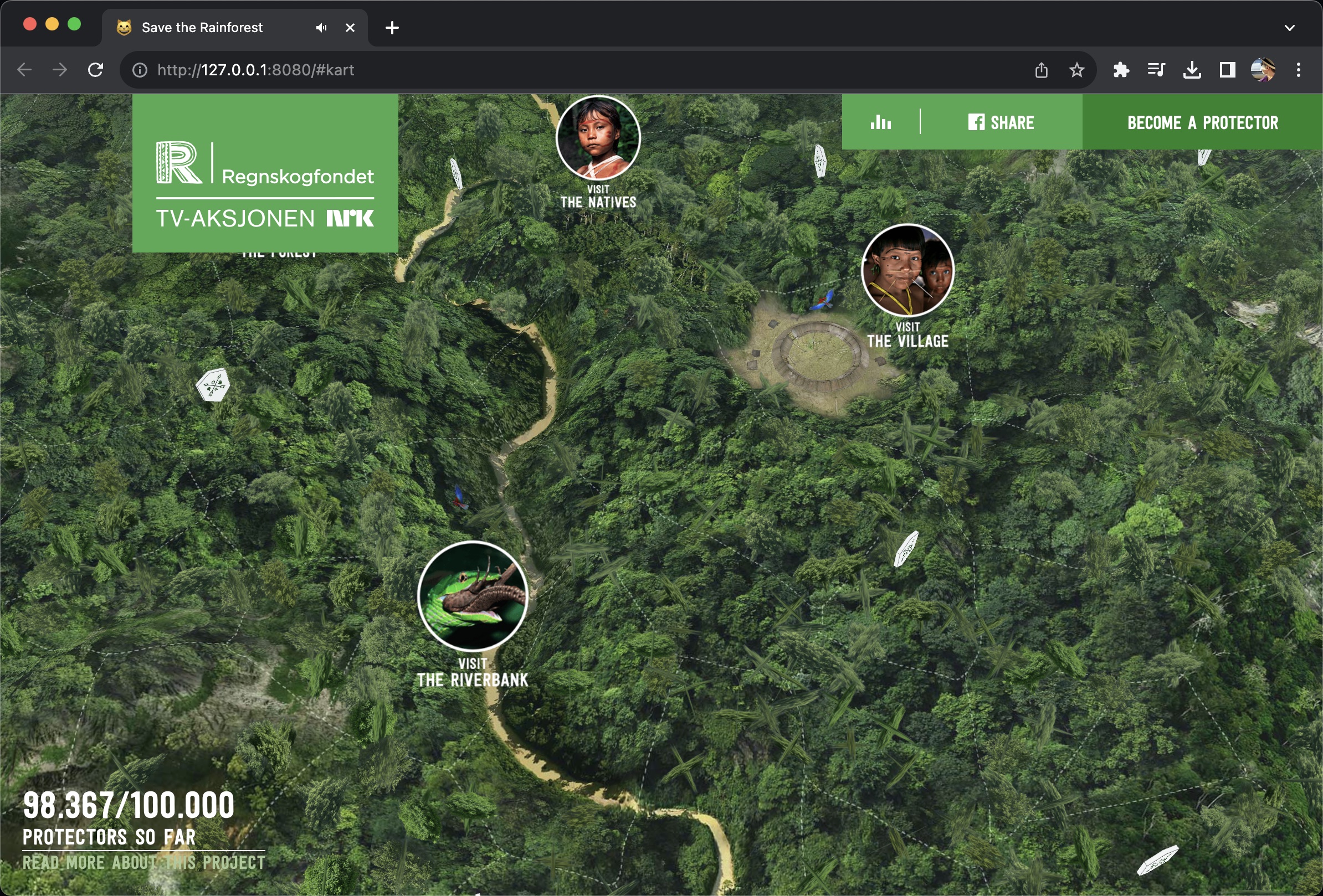
Task: Open the Chrome three-dot menu
Action: pyautogui.click(x=1298, y=70)
